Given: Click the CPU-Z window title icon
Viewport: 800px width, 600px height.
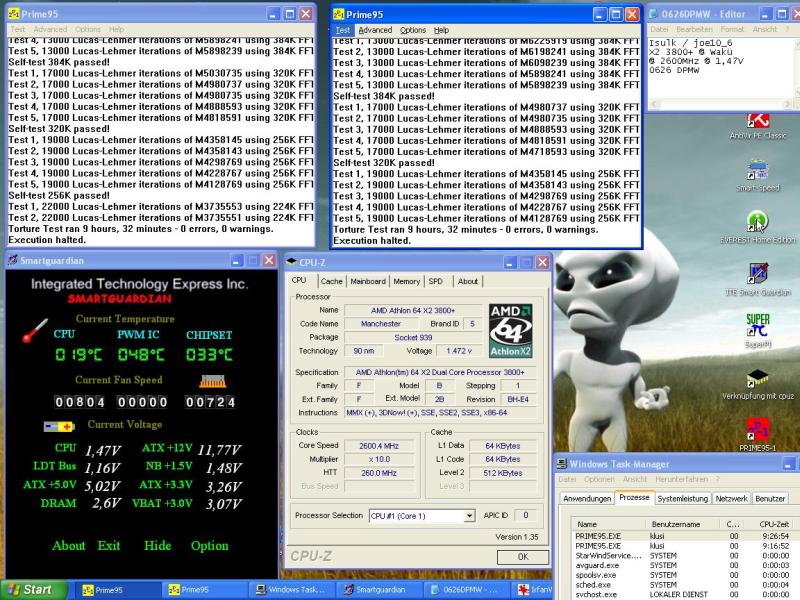Looking at the screenshot, I should 291,262.
